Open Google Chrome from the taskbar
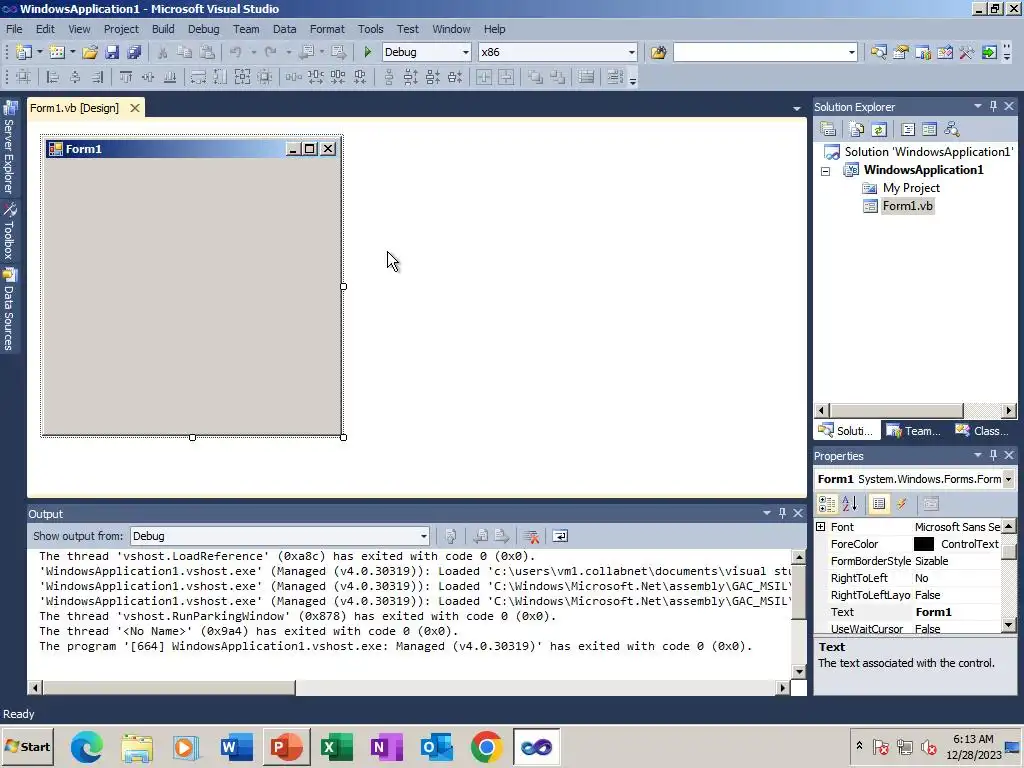Screen dimensions: 1024x768 (x=487, y=747)
